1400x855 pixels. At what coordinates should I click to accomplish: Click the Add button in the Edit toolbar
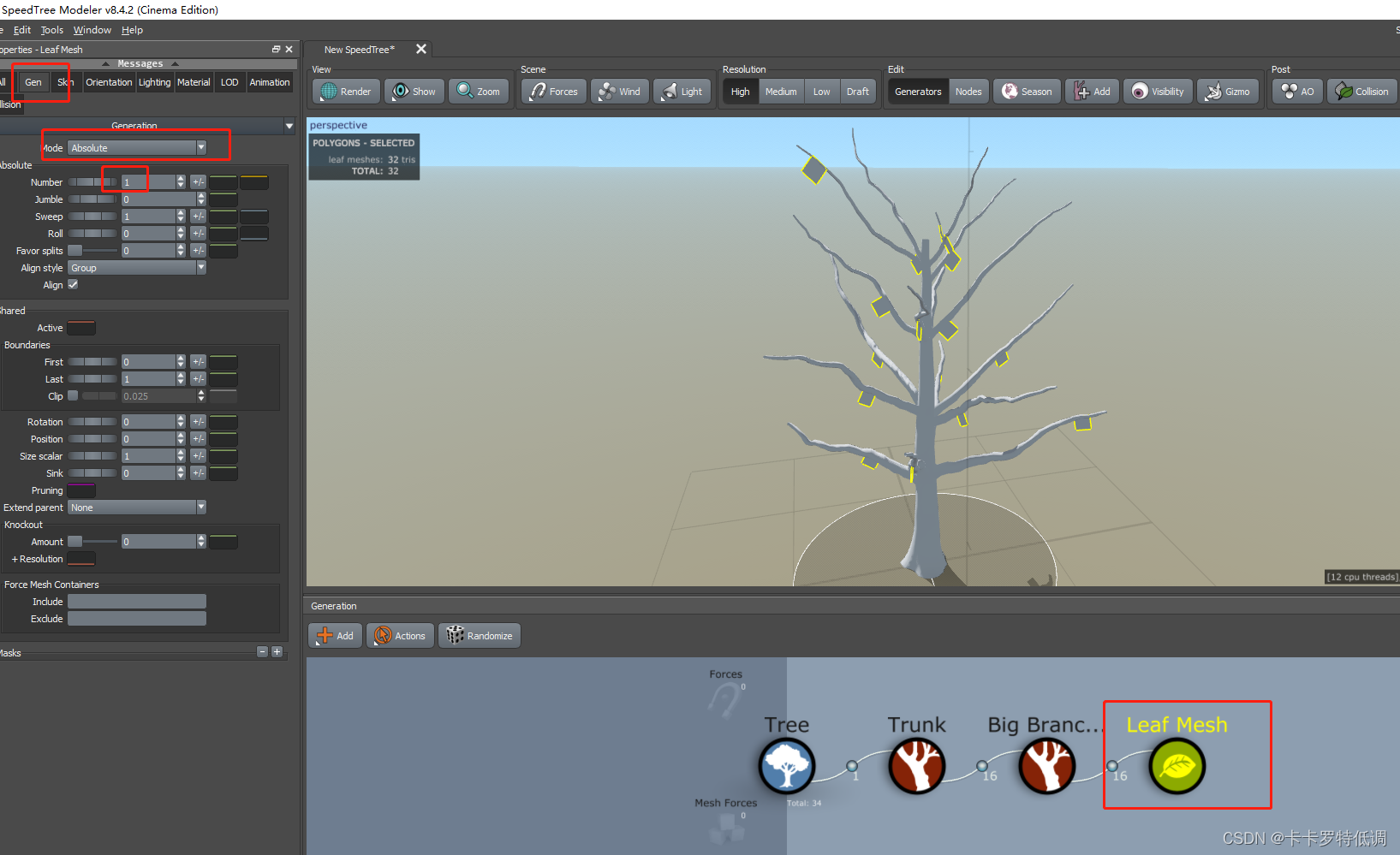point(1093,92)
